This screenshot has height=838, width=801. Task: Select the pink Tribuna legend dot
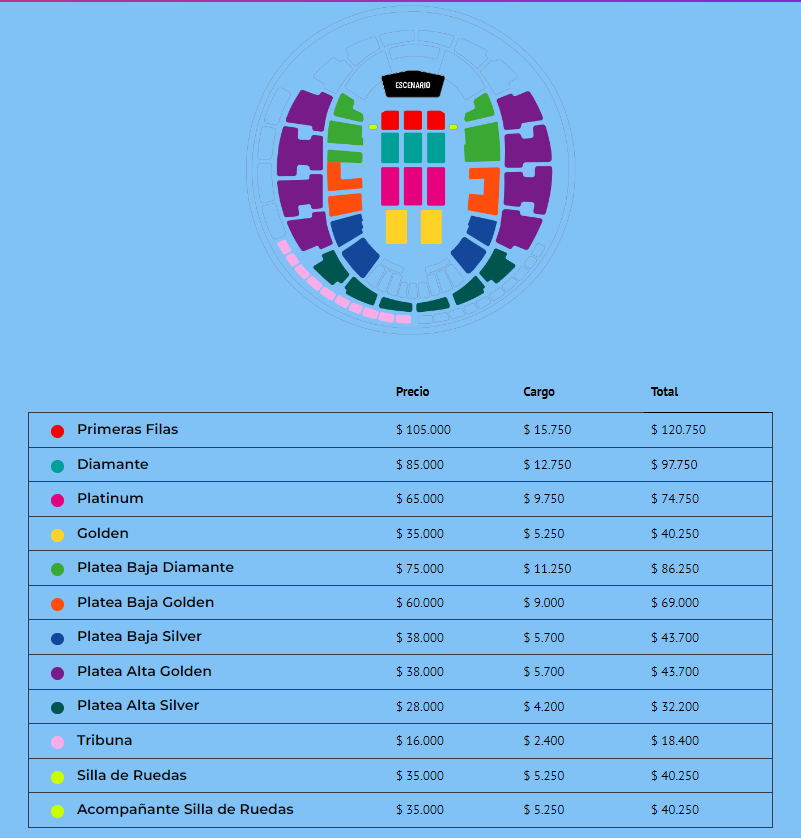(57, 742)
